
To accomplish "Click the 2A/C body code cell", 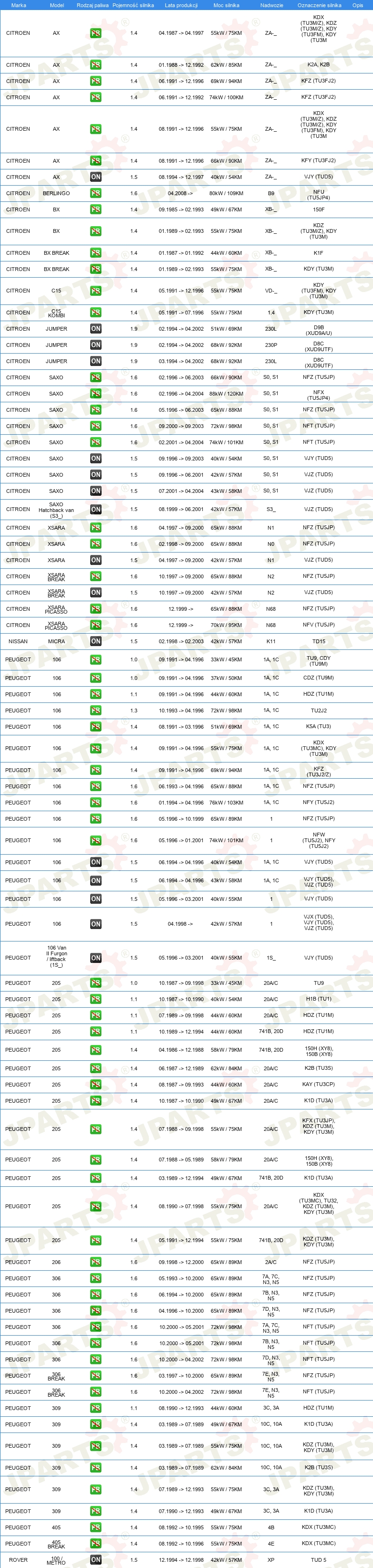I will coord(271,1263).
